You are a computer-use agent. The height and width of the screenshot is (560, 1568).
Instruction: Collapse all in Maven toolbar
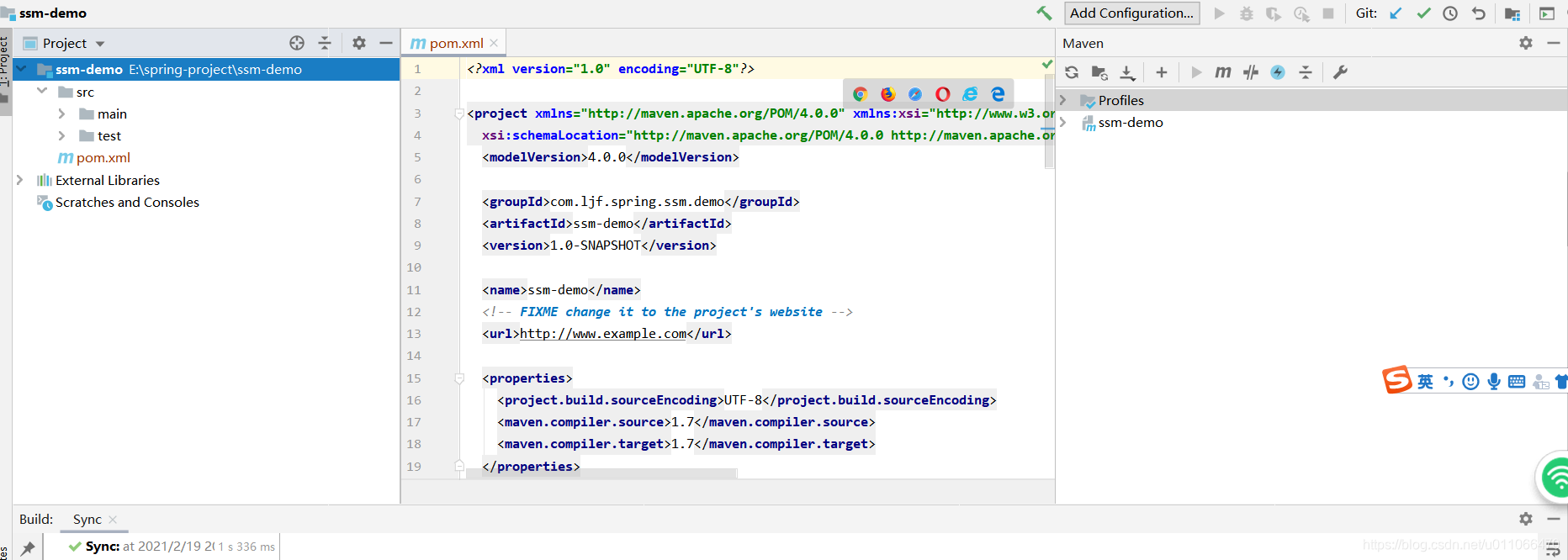pos(1306,72)
